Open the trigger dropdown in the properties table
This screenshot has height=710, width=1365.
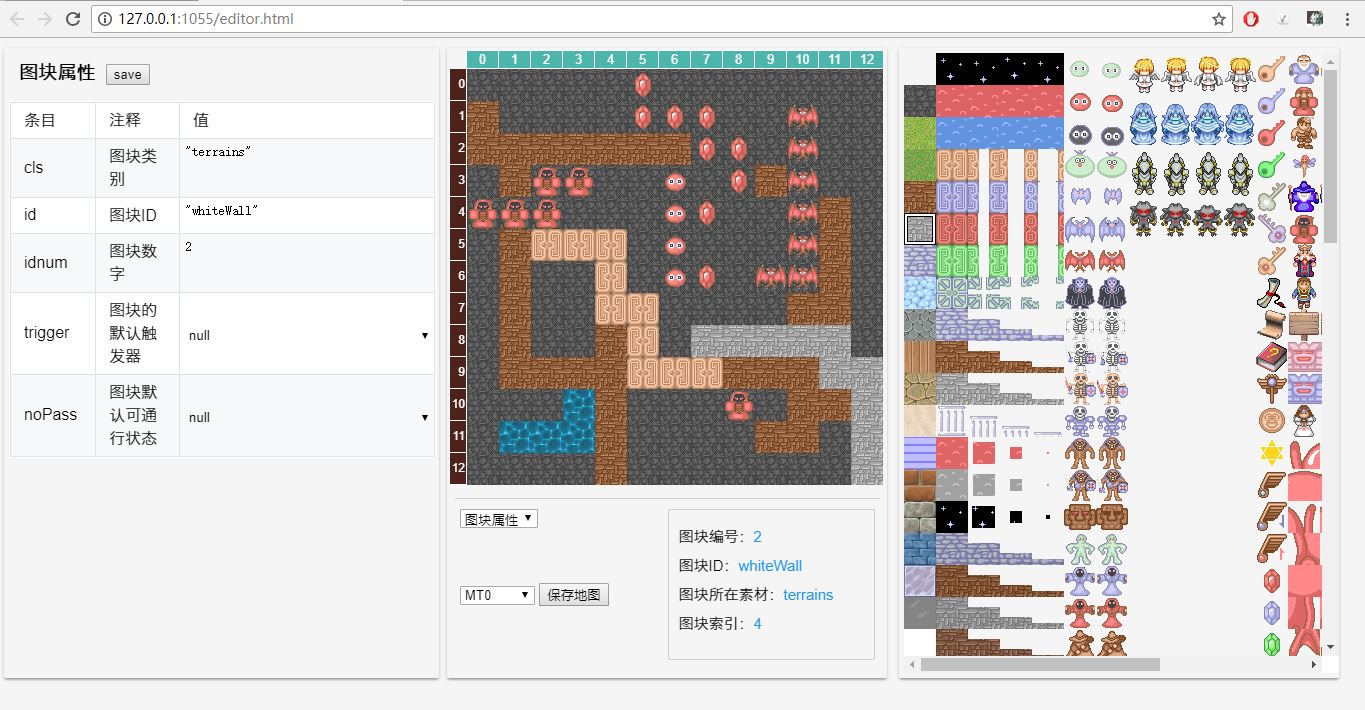point(307,335)
